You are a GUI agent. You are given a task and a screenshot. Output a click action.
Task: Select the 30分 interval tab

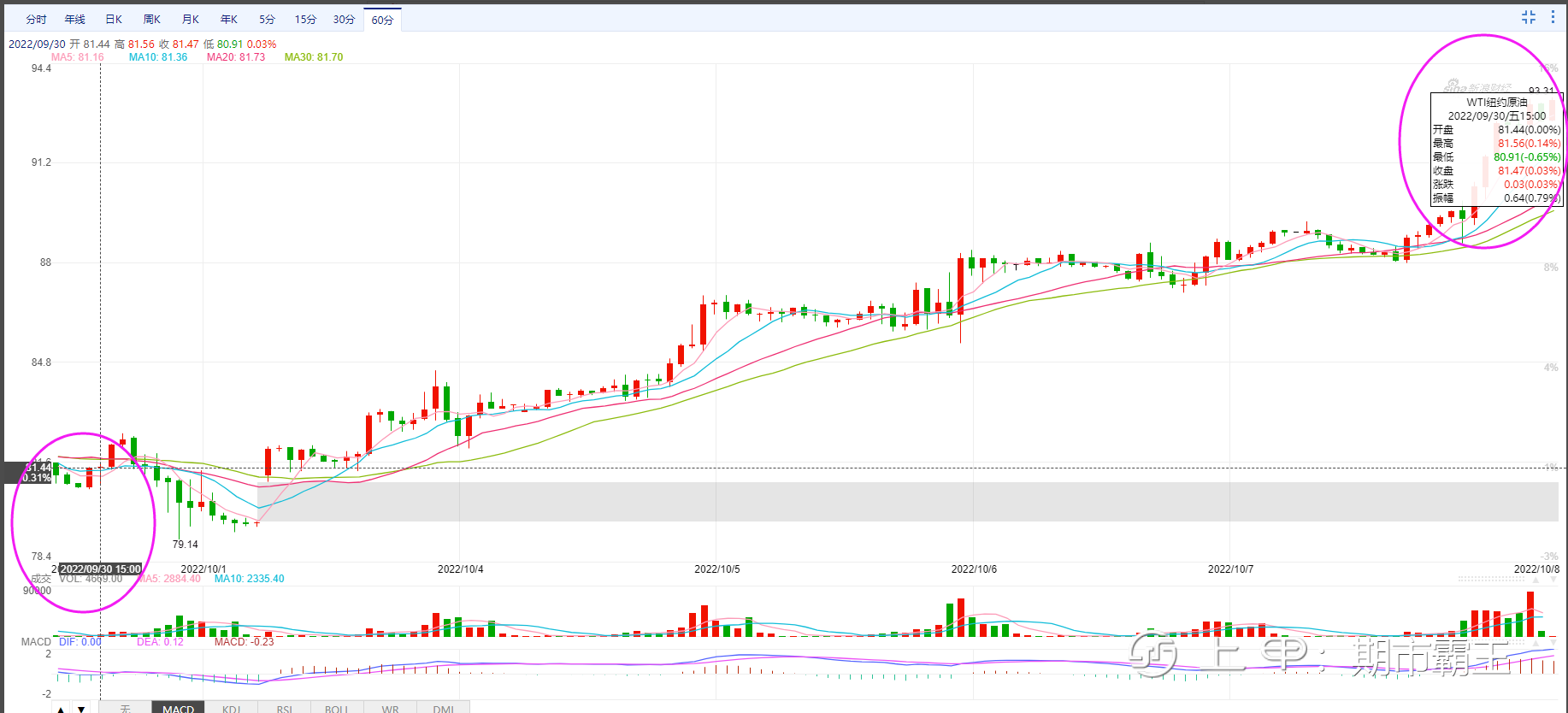point(344,19)
